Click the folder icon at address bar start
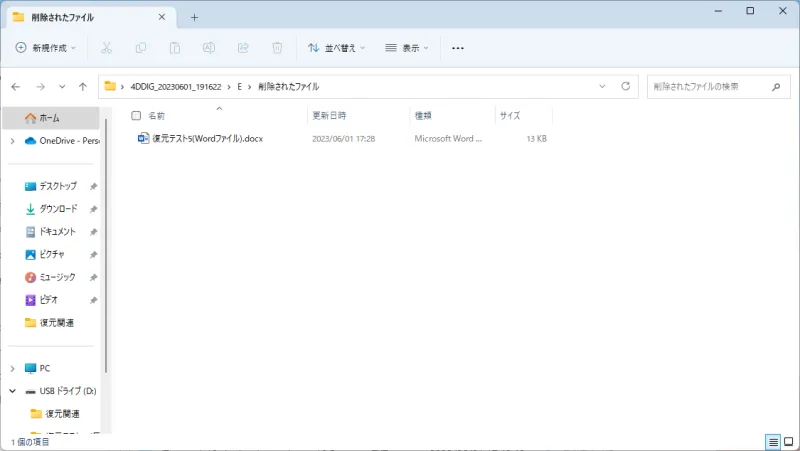The height and width of the screenshot is (451, 800). tap(110, 86)
